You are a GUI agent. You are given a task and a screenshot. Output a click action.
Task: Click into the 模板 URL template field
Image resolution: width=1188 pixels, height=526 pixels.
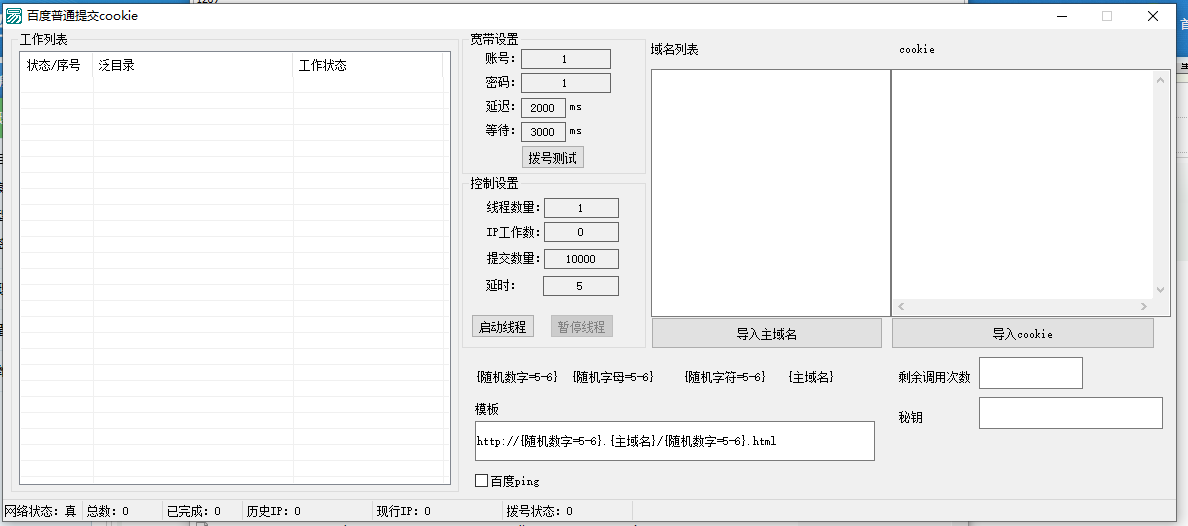click(674, 441)
